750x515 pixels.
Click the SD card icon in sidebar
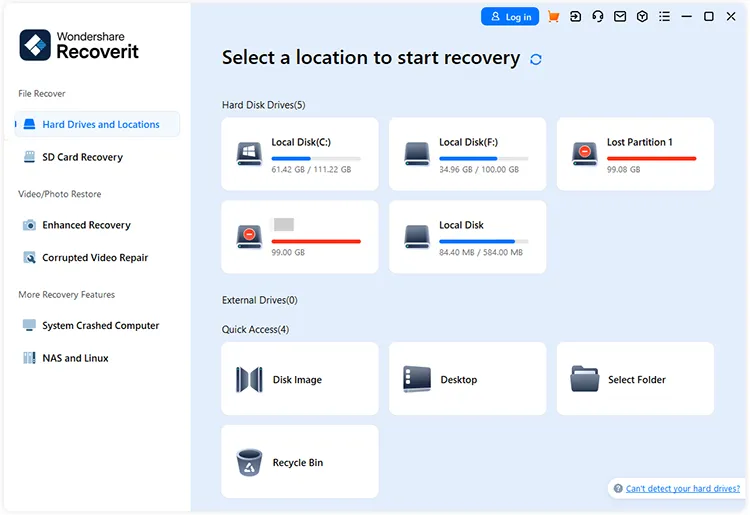pos(29,157)
